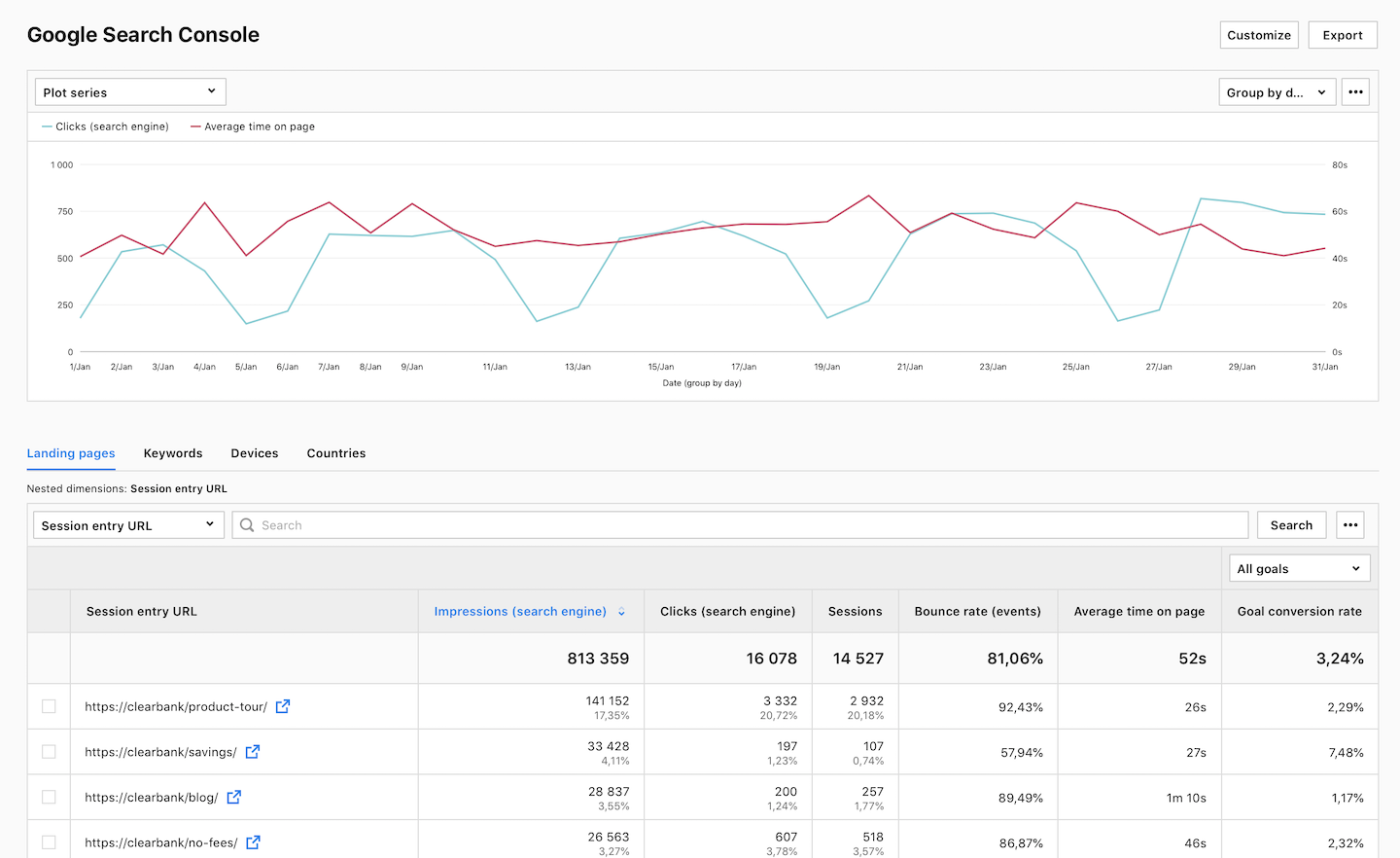The width and height of the screenshot is (1400, 858).
Task: Focus the table Search input field
Action: coord(740,525)
